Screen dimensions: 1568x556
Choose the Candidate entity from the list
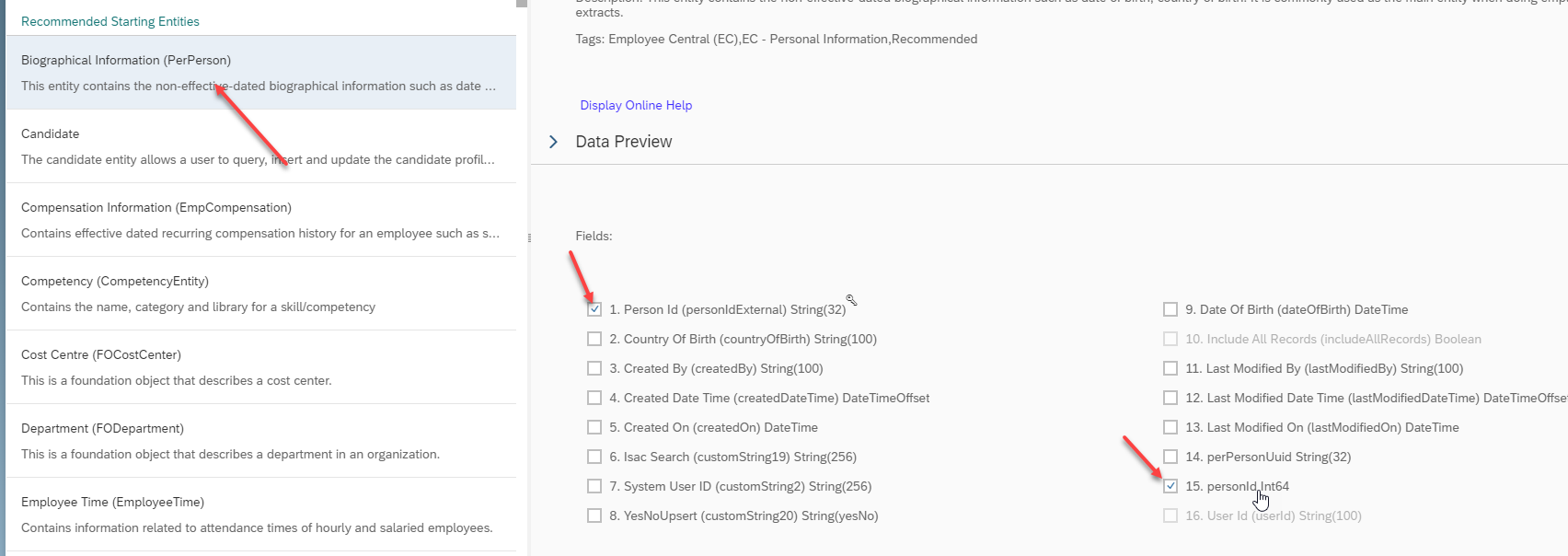[261, 146]
